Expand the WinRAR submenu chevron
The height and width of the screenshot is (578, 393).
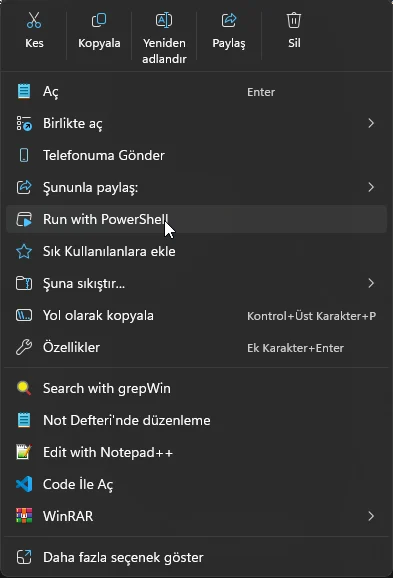point(371,516)
